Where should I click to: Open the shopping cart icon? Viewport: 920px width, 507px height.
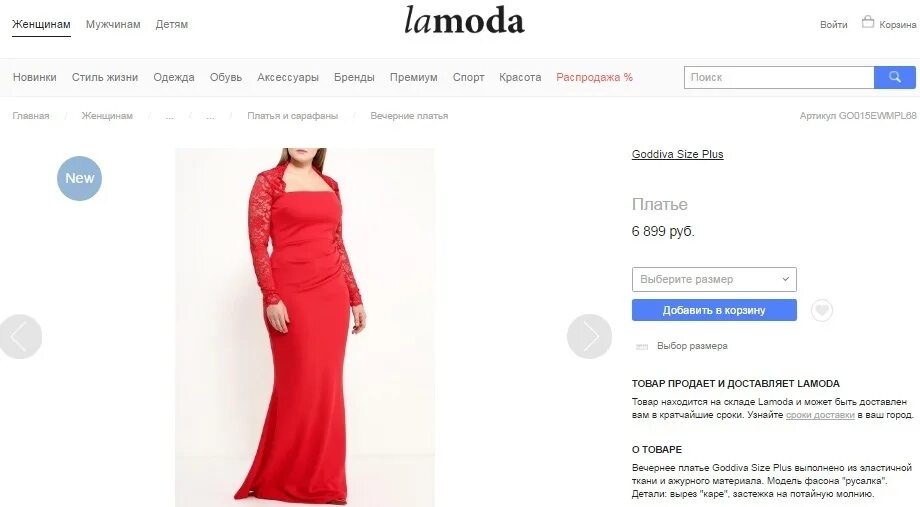(868, 22)
